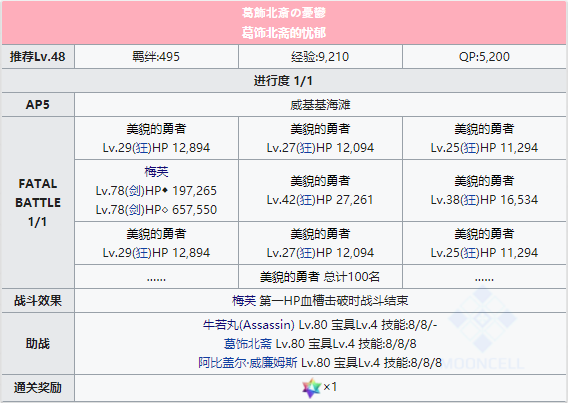This screenshot has height=403, width=568.
Task: Select the Chinese title 葛饰北斋的忧郁
Action: 284,33
